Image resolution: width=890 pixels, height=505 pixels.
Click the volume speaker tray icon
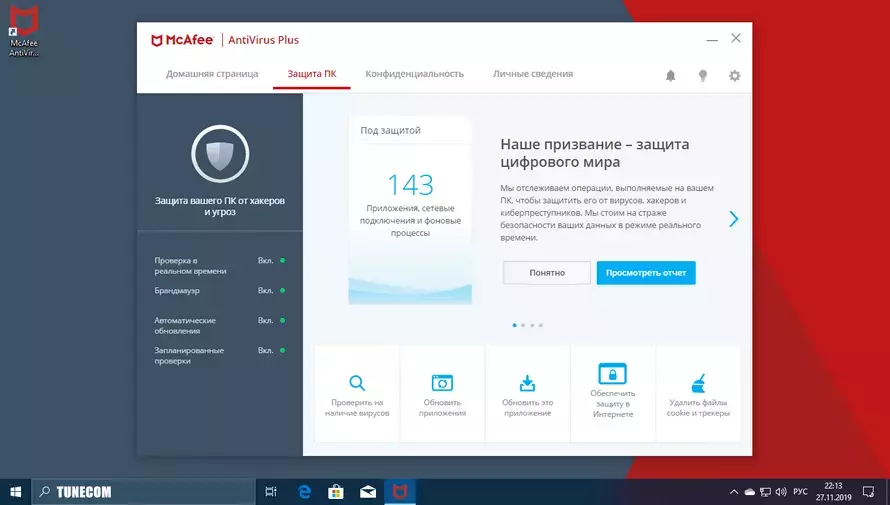click(781, 492)
